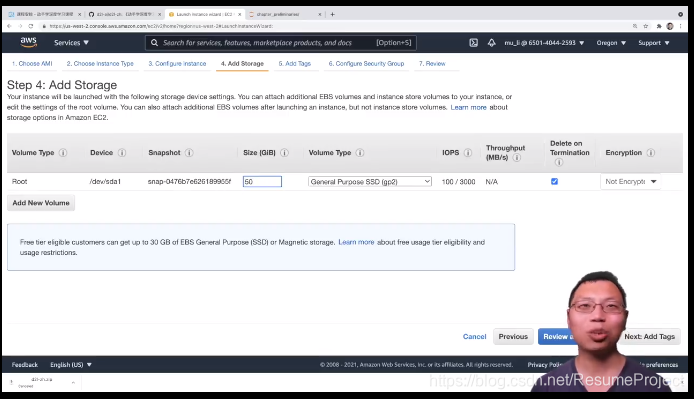This screenshot has height=399, width=694.
Task: Open English (US) language selector
Action: 71,365
